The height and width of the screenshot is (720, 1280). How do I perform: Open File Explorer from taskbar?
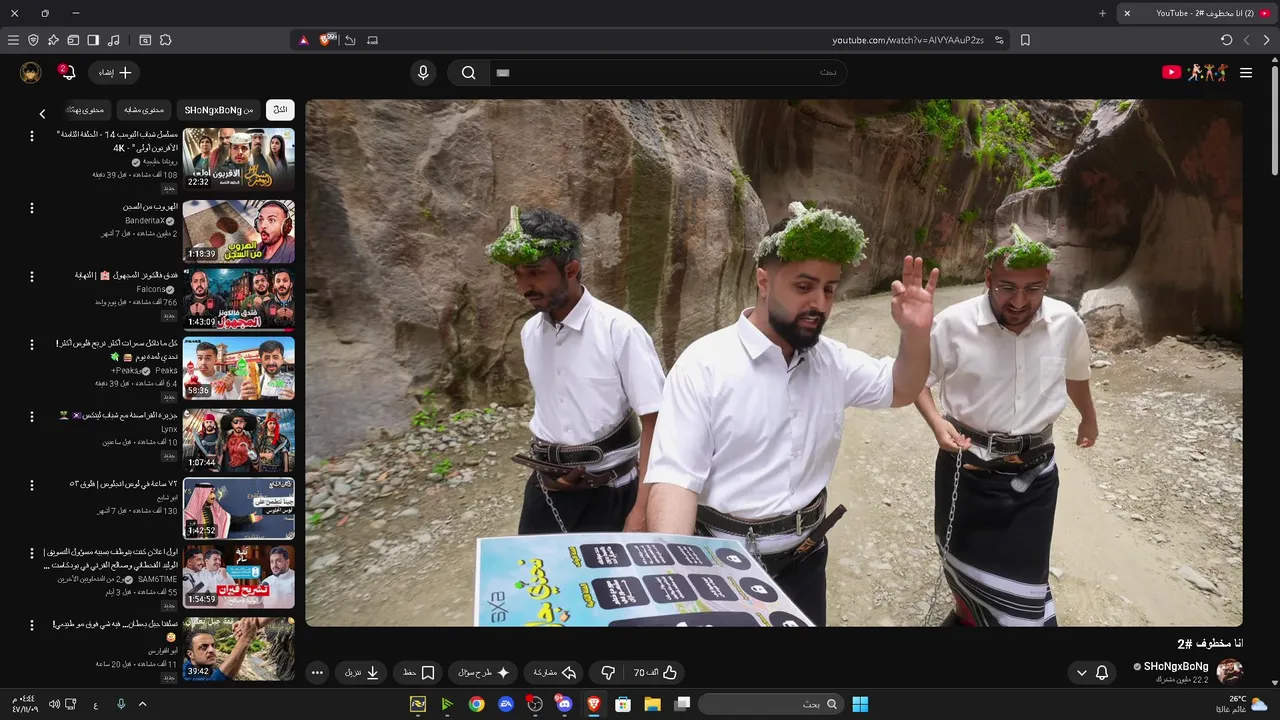653,704
